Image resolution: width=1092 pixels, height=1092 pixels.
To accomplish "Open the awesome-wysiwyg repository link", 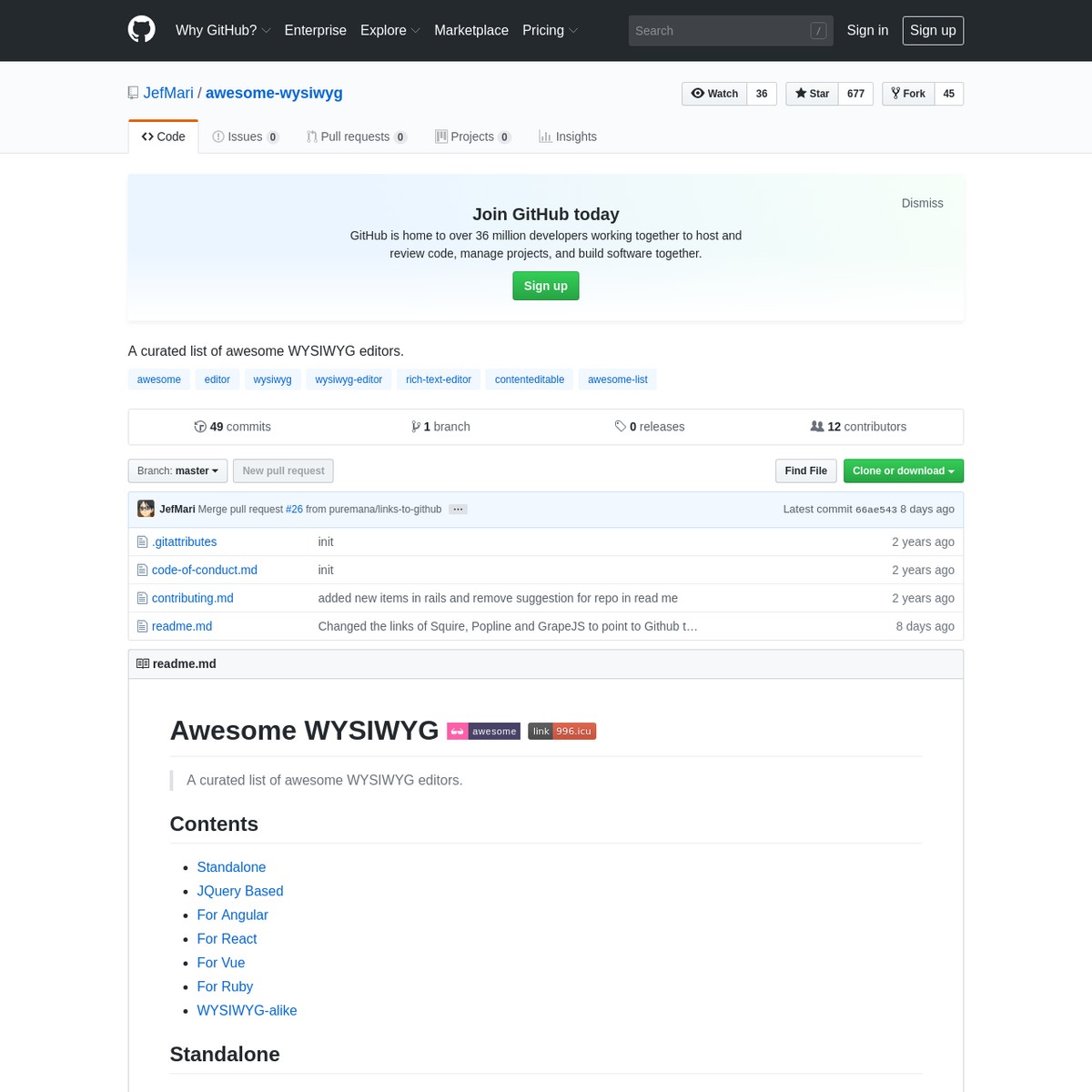I will [x=274, y=93].
